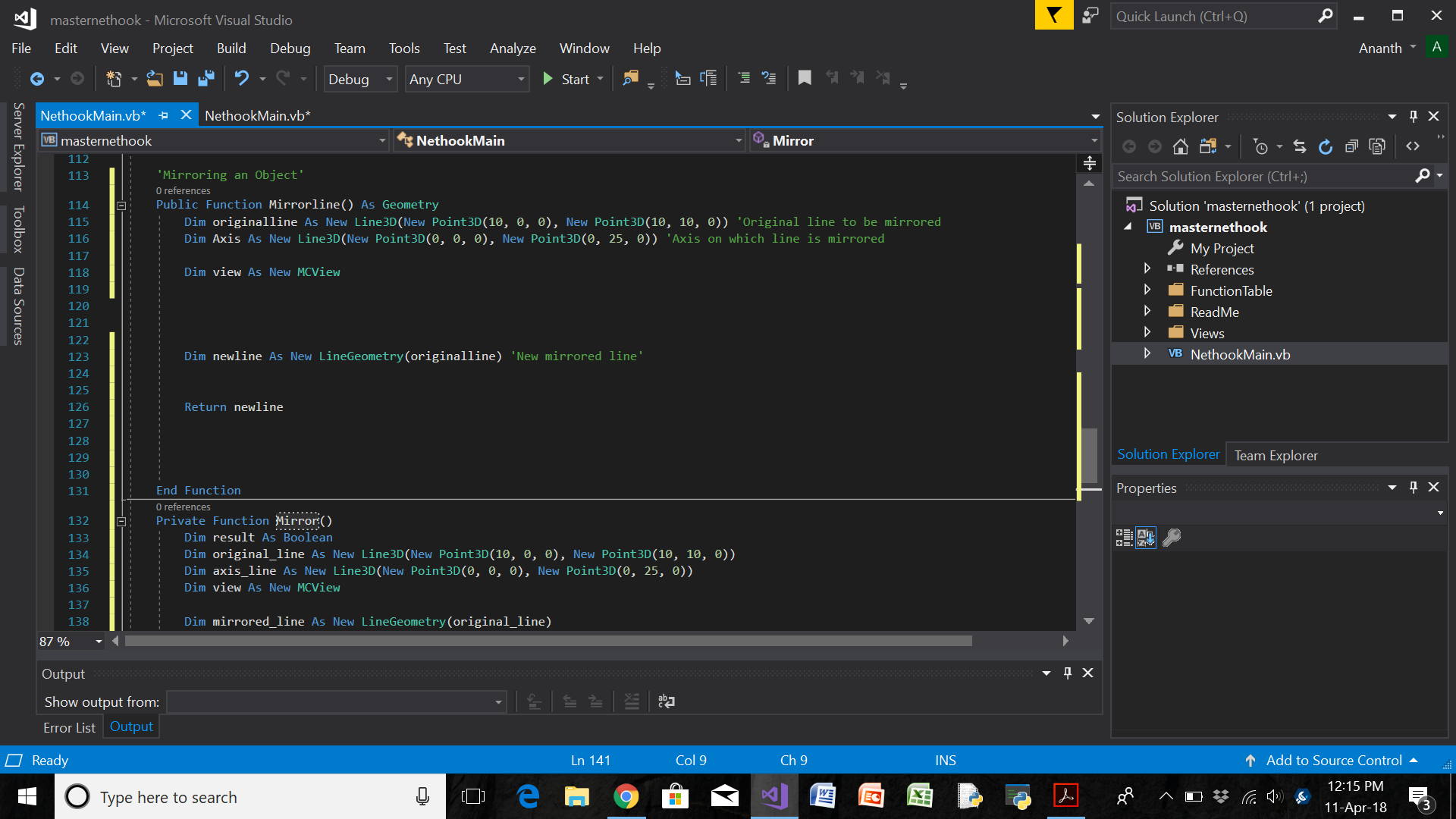Expand the Views folder in Solution Explorer
1456x819 pixels.
pos(1147,332)
